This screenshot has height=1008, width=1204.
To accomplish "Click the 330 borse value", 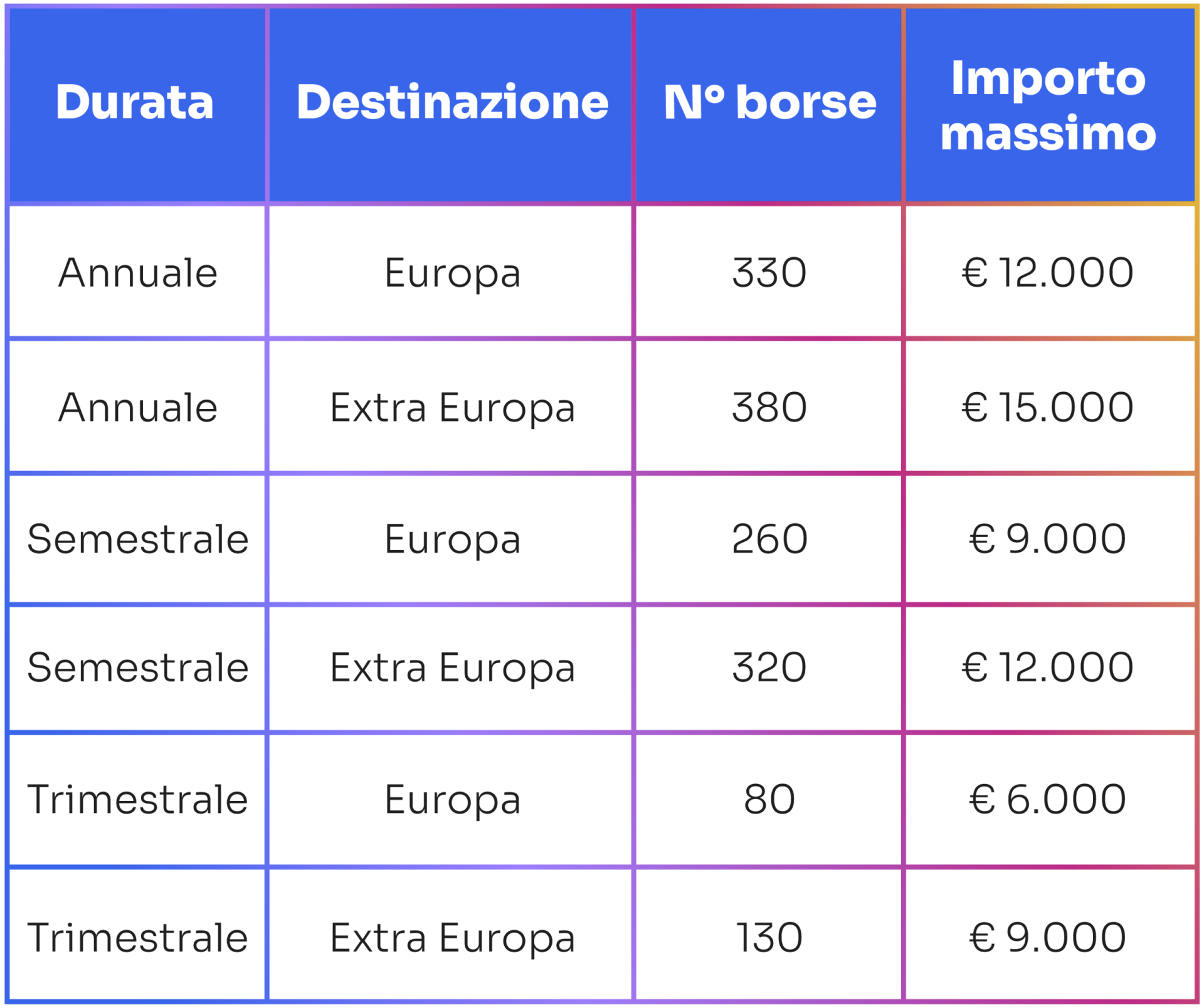I will pos(769,273).
